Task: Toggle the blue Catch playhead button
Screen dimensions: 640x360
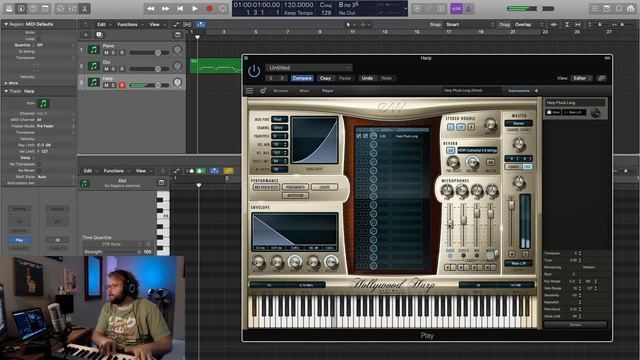Action: click(200, 24)
